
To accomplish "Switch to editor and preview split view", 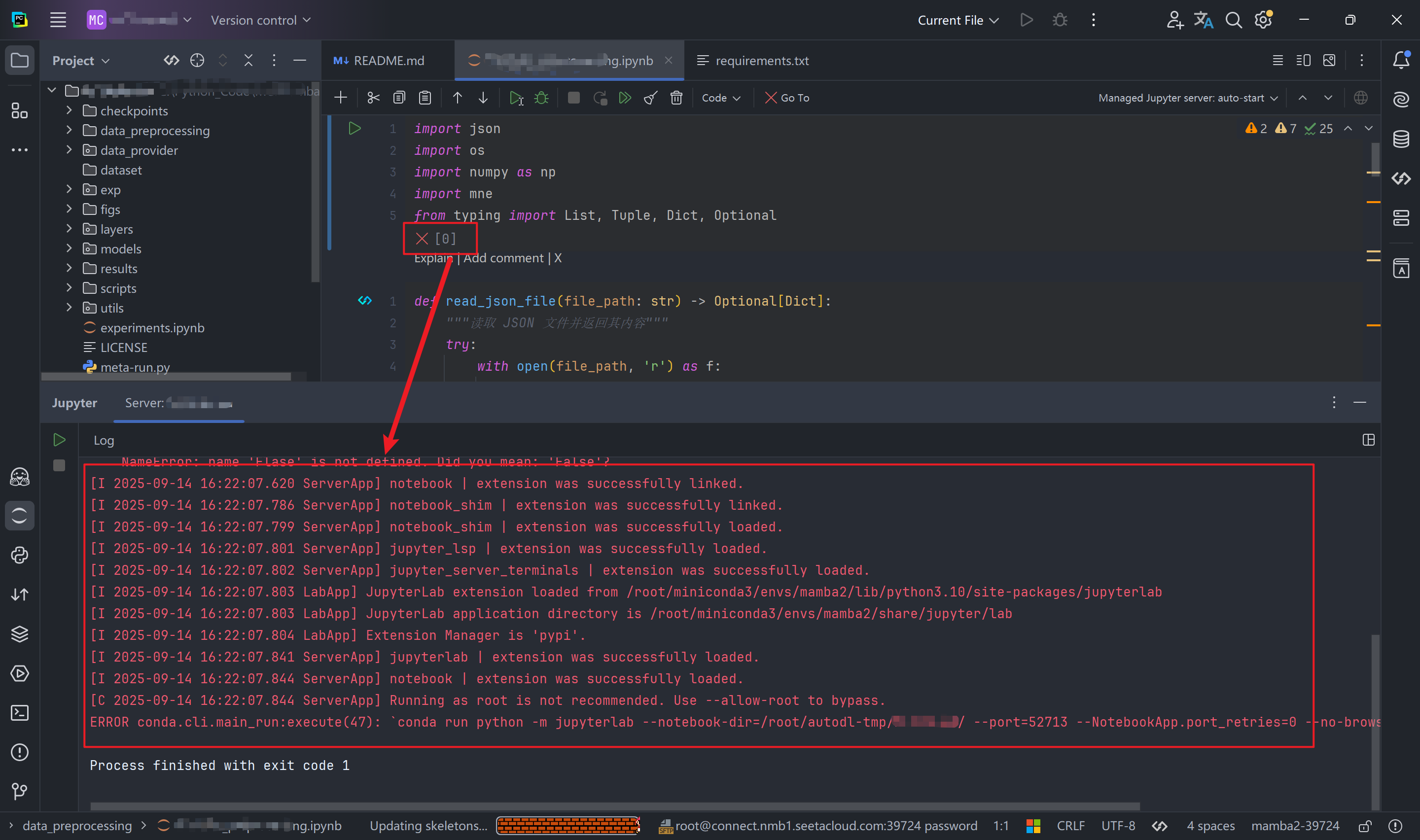I will click(1304, 60).
